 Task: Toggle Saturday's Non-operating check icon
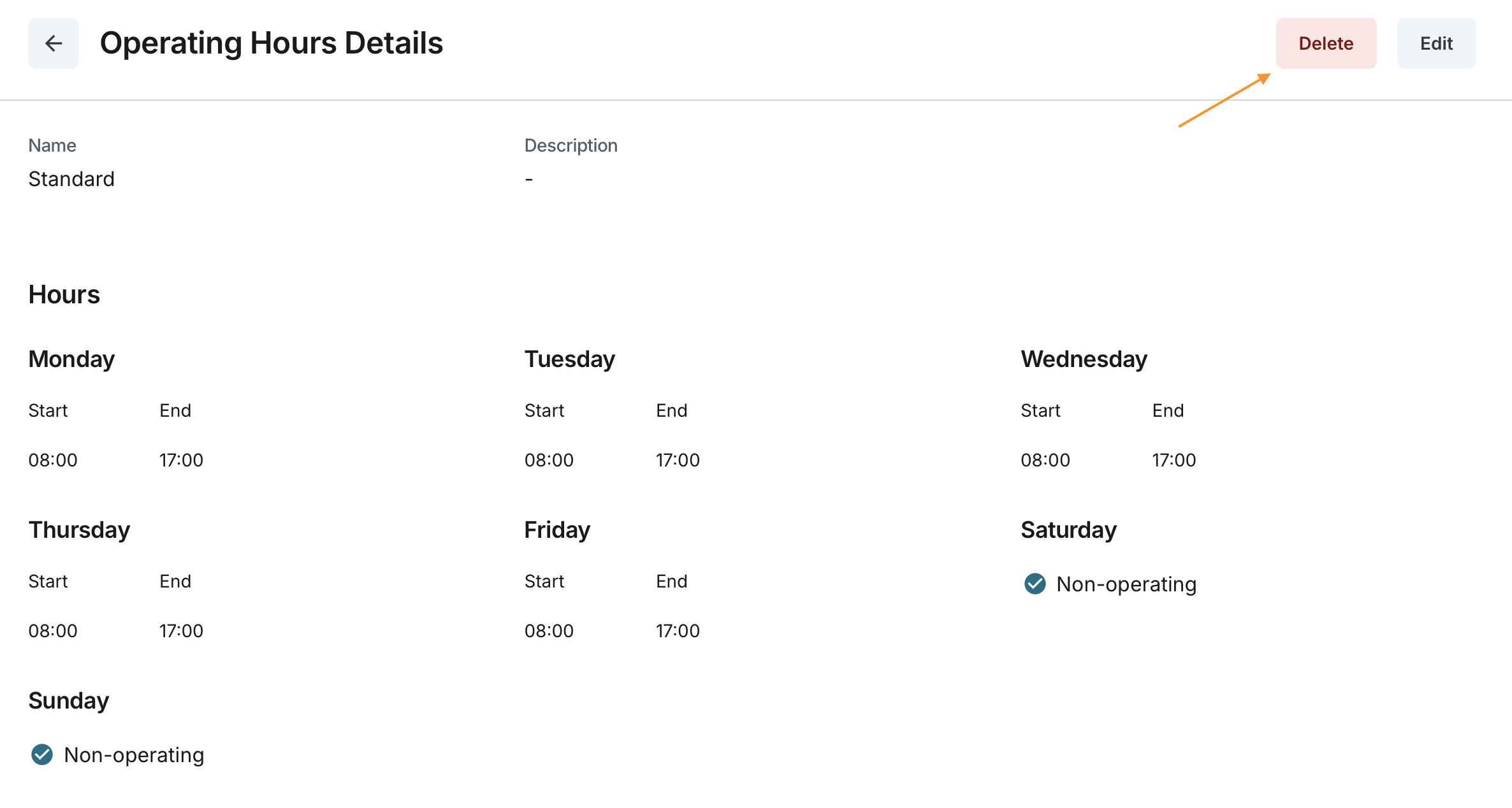pyautogui.click(x=1035, y=584)
